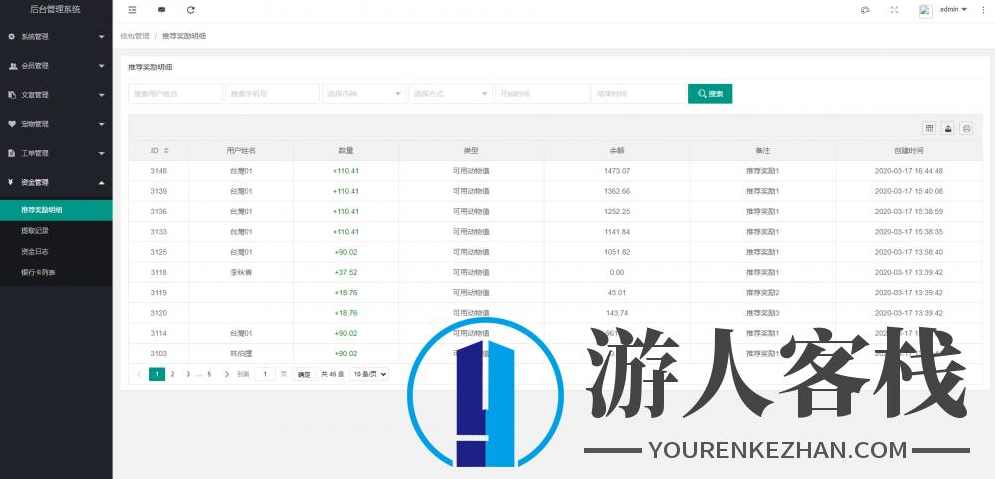Click the ID cell 3125
This screenshot has width=995, height=479.
coord(159,252)
